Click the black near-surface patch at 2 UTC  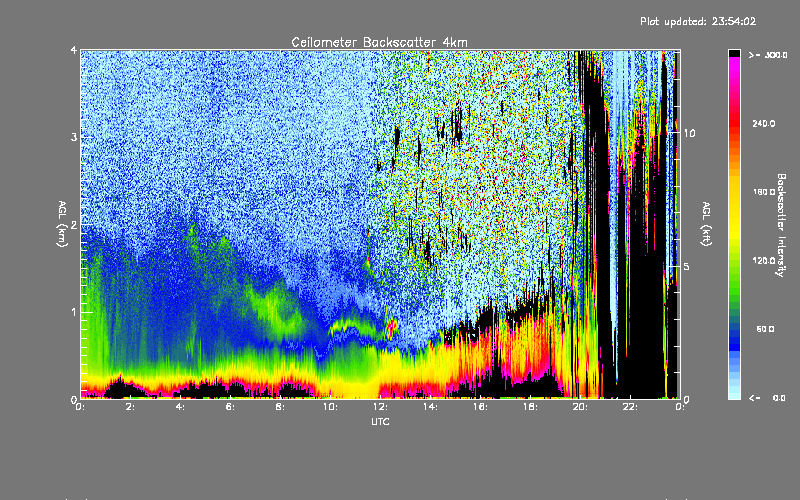tap(119, 389)
